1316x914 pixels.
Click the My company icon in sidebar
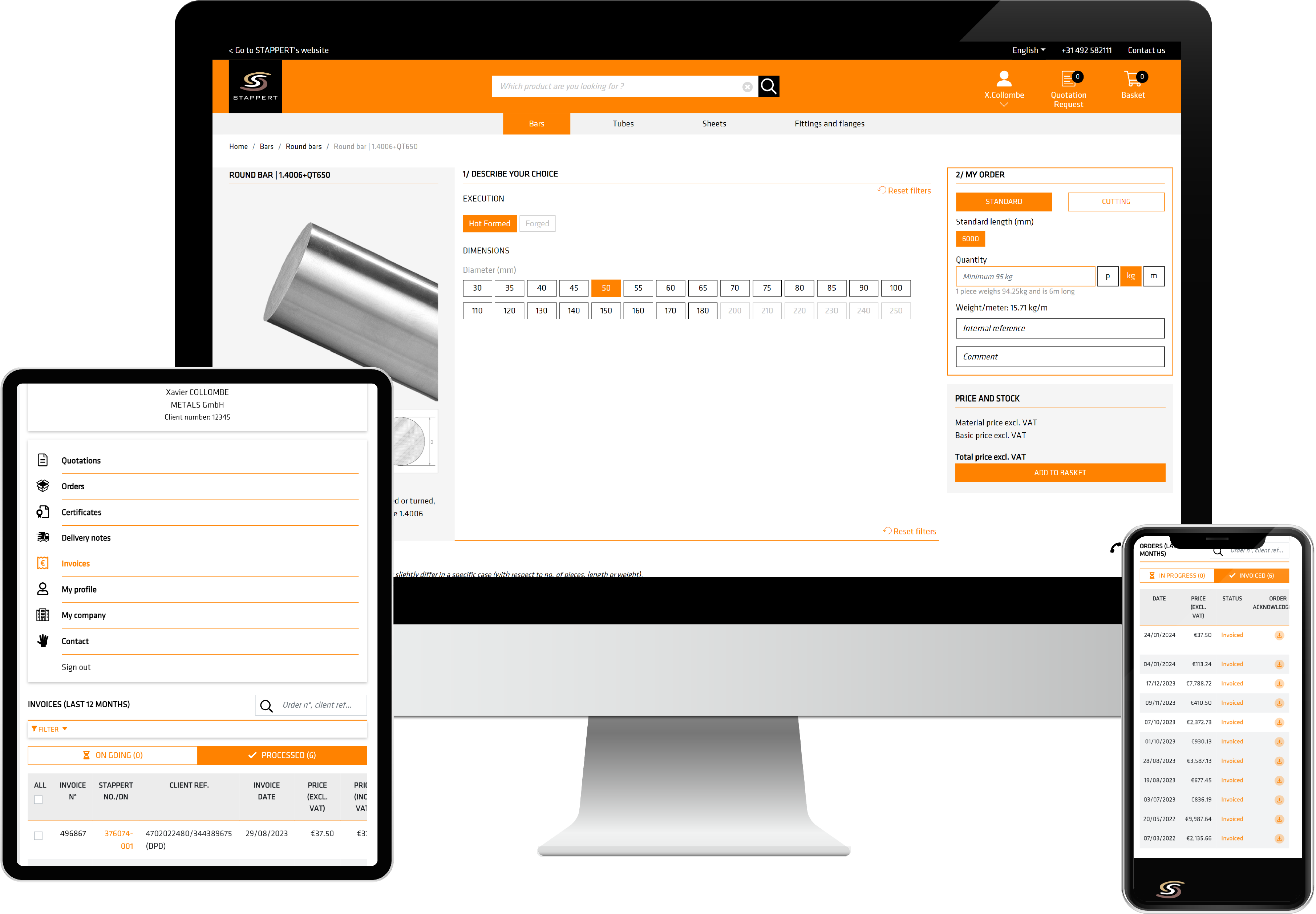pos(43,614)
